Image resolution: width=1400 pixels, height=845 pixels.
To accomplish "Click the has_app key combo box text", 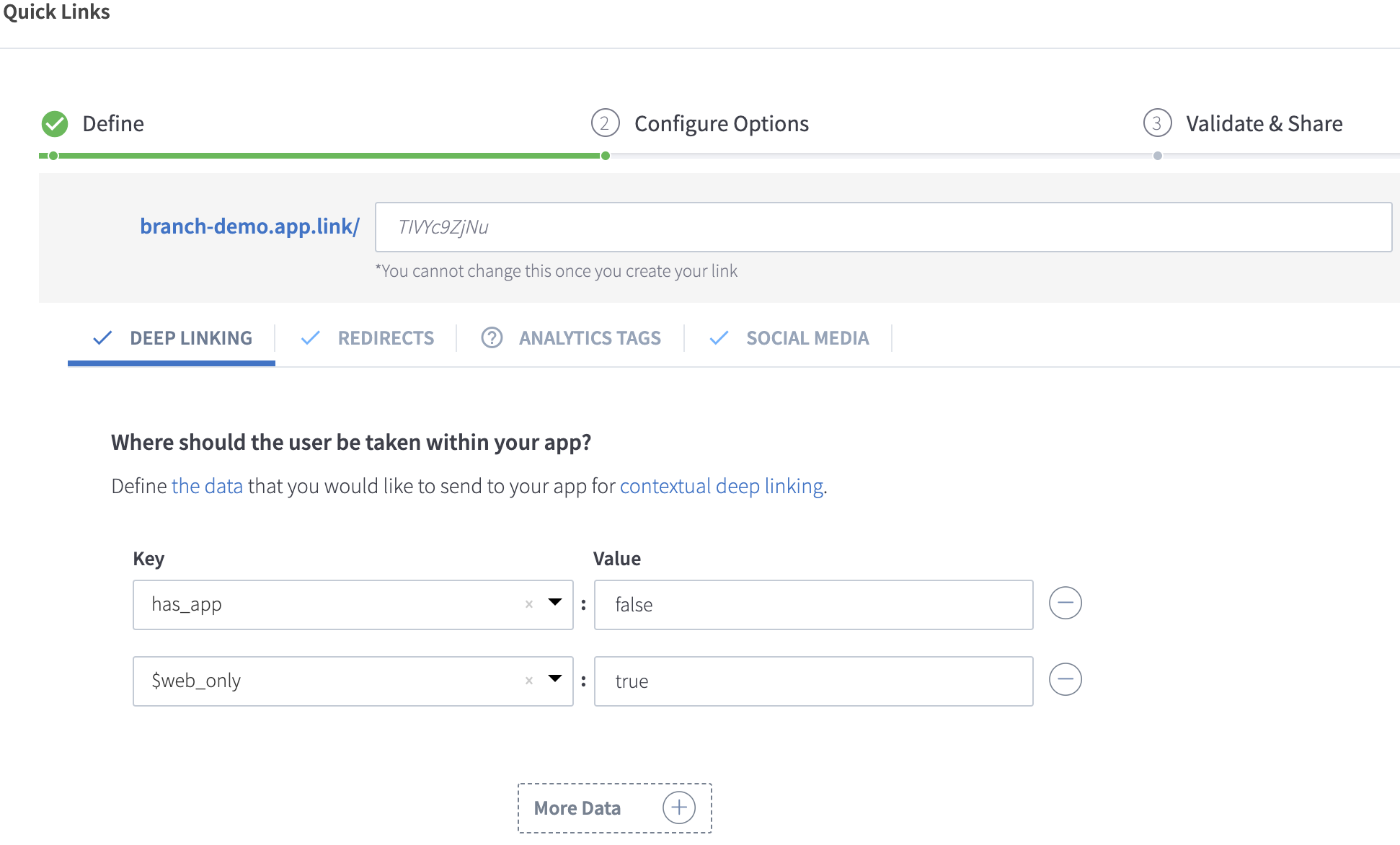I will (x=187, y=604).
